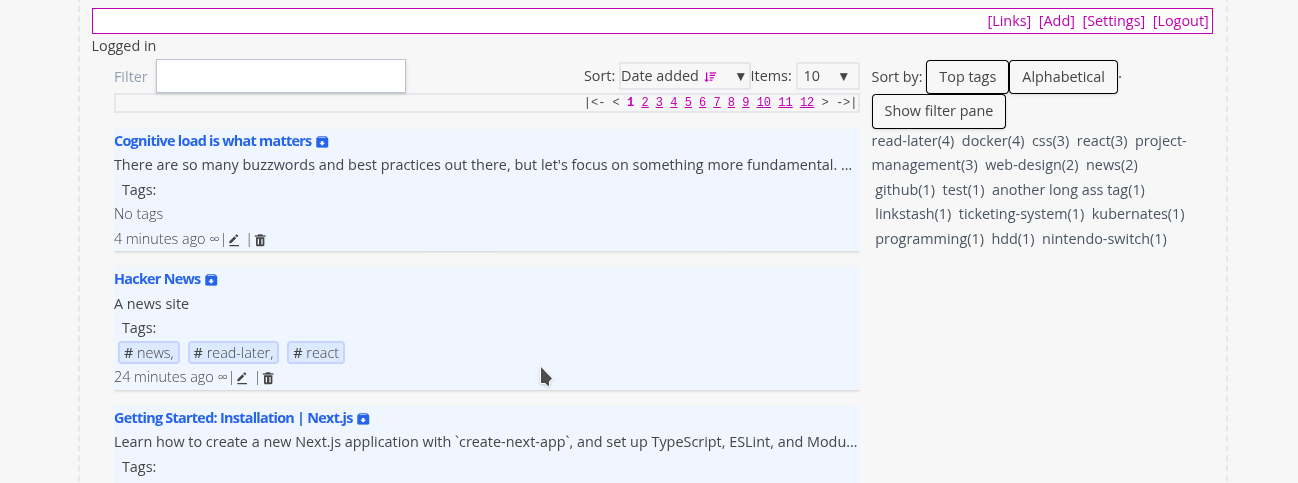Image resolution: width=1298 pixels, height=483 pixels.
Task: Edit the Hacker News bookmark with pencil icon
Action: (242, 378)
